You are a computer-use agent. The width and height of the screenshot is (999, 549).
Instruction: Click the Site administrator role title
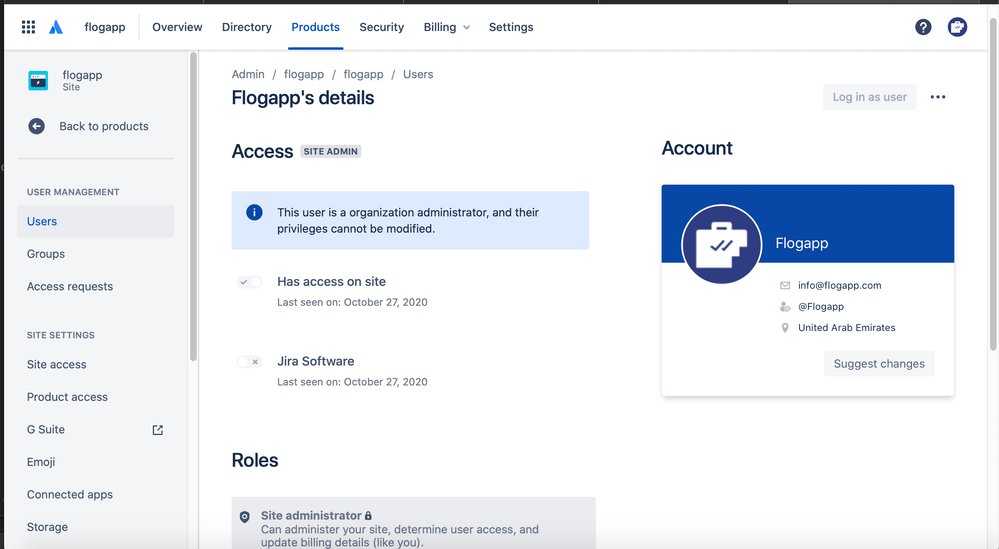click(311, 515)
